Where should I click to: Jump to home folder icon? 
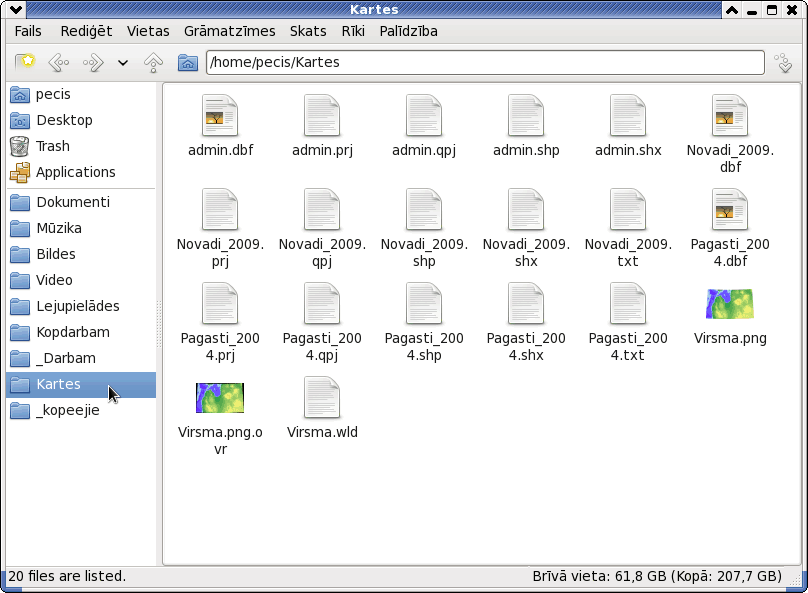point(188,63)
